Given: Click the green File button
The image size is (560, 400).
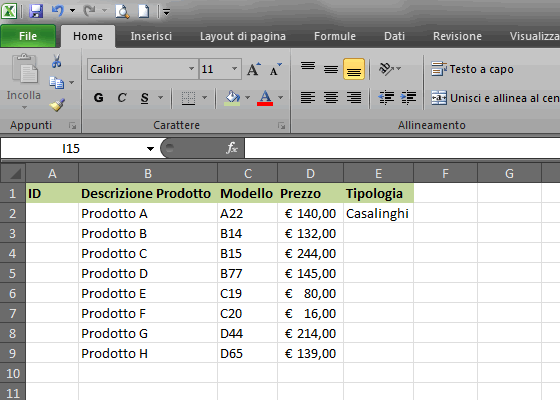Looking at the screenshot, I should point(28,36).
